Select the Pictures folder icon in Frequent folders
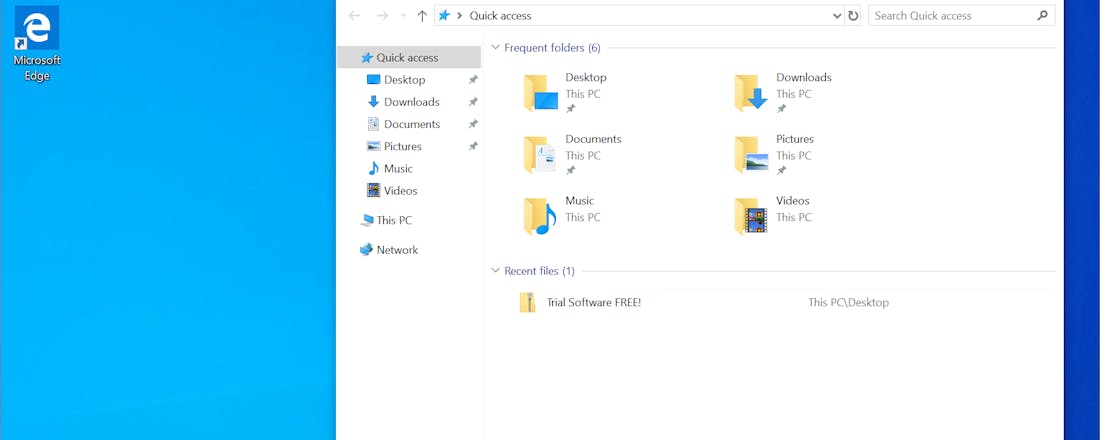The width and height of the screenshot is (1100, 440). click(x=751, y=155)
